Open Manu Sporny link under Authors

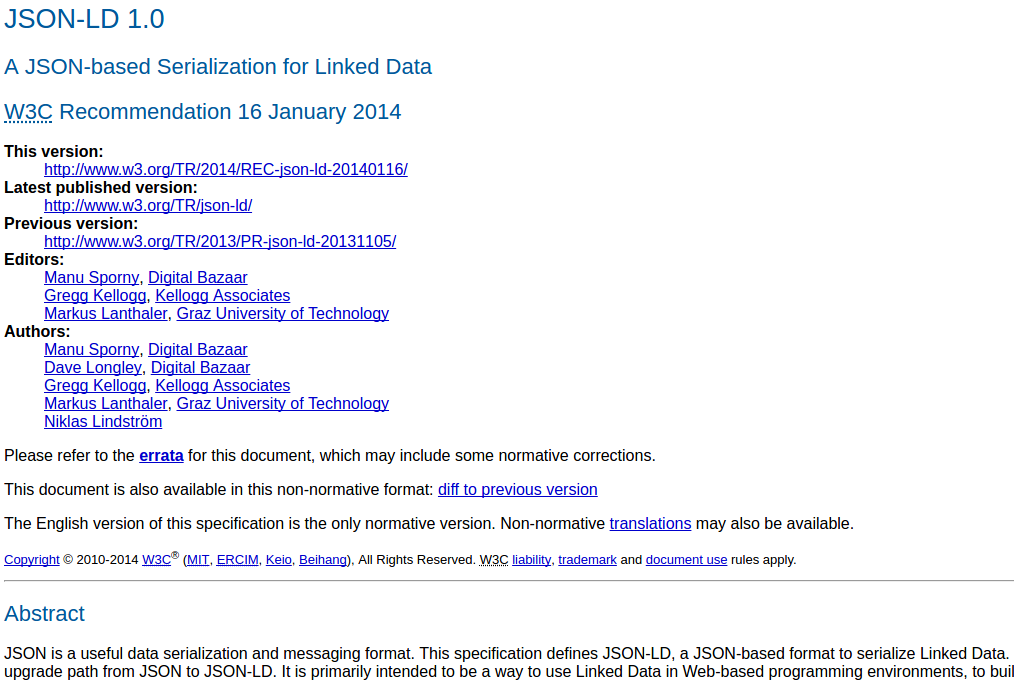point(91,350)
